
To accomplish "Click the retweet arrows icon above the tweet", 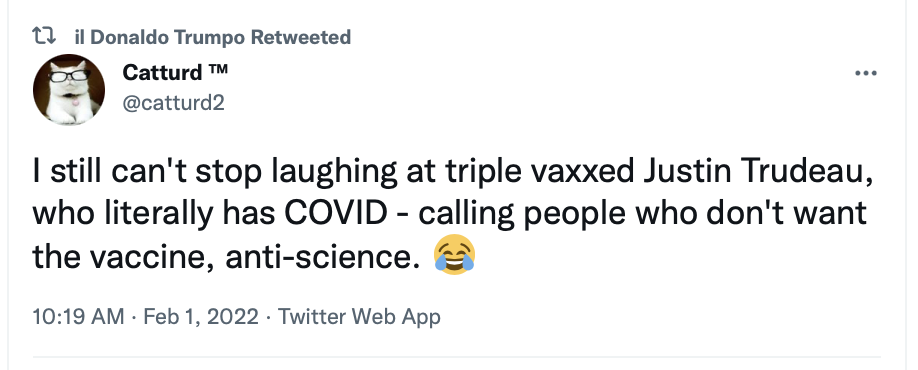I will 44,36.
